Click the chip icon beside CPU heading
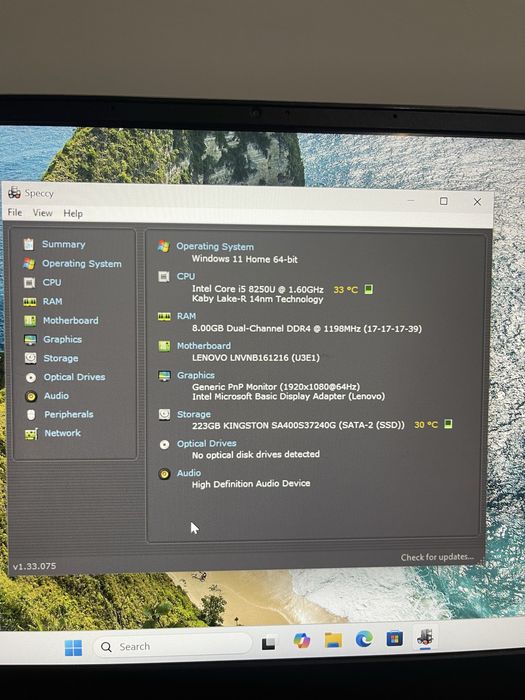525x700 pixels. (164, 277)
